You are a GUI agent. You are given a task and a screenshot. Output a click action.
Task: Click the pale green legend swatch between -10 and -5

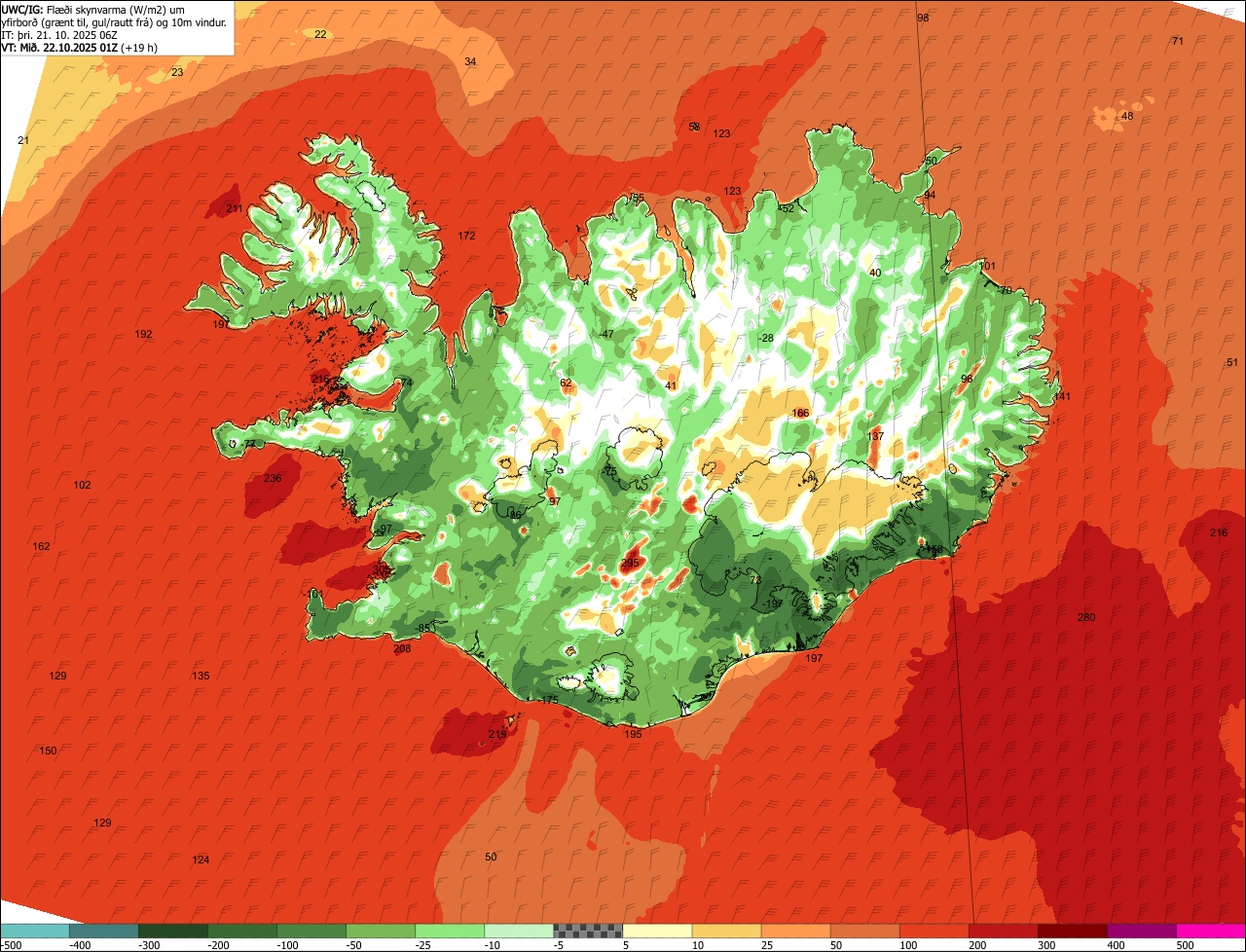(519, 931)
